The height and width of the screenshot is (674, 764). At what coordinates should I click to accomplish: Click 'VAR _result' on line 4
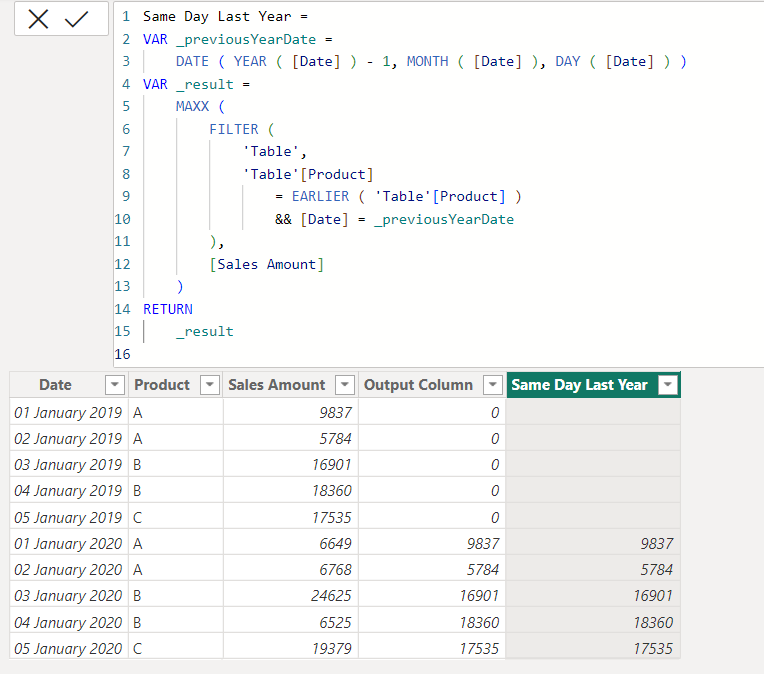pos(188,84)
